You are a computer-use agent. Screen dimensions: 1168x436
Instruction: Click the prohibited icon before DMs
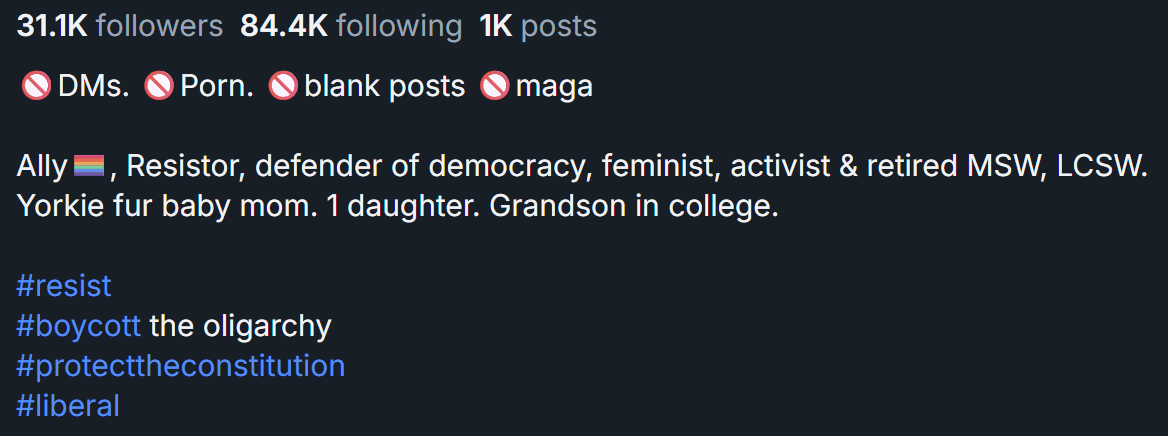click(37, 87)
